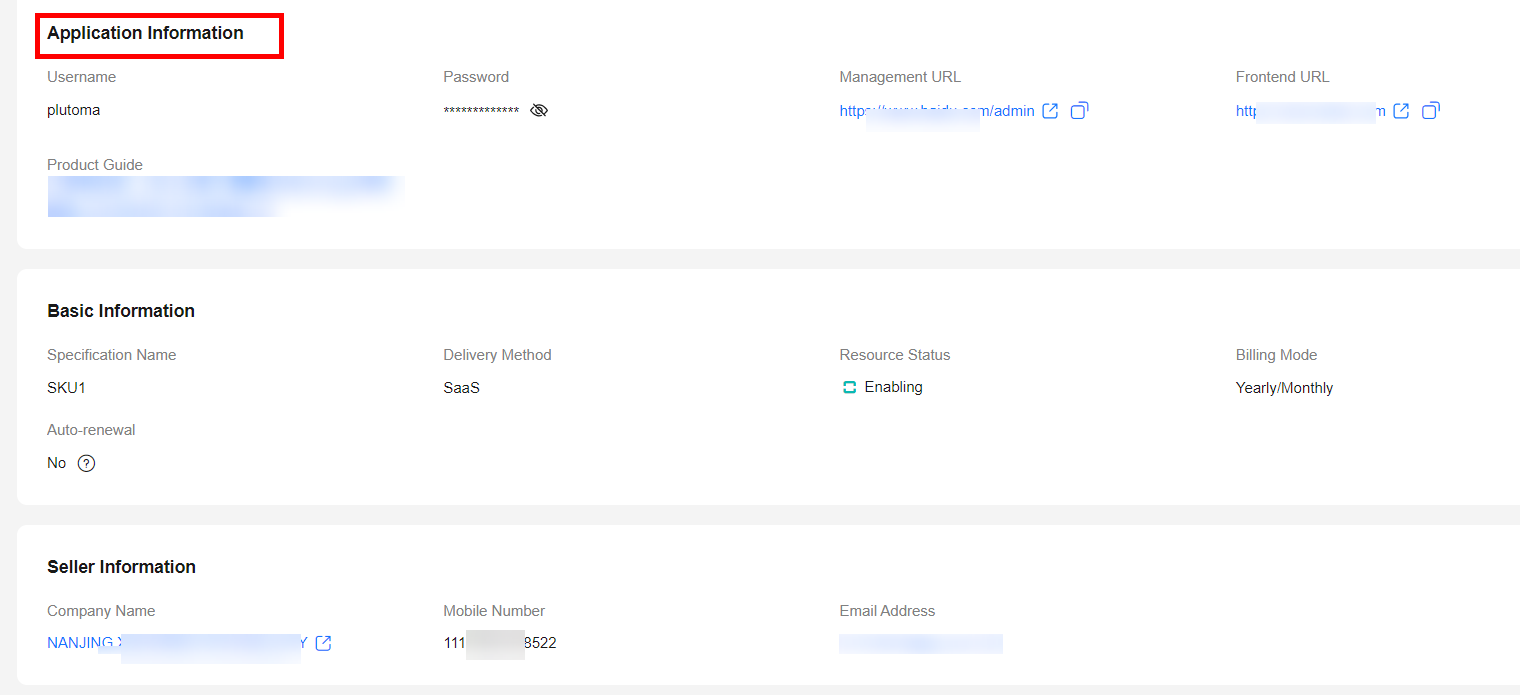
Task: Click the Delivery Method label
Action: (497, 355)
